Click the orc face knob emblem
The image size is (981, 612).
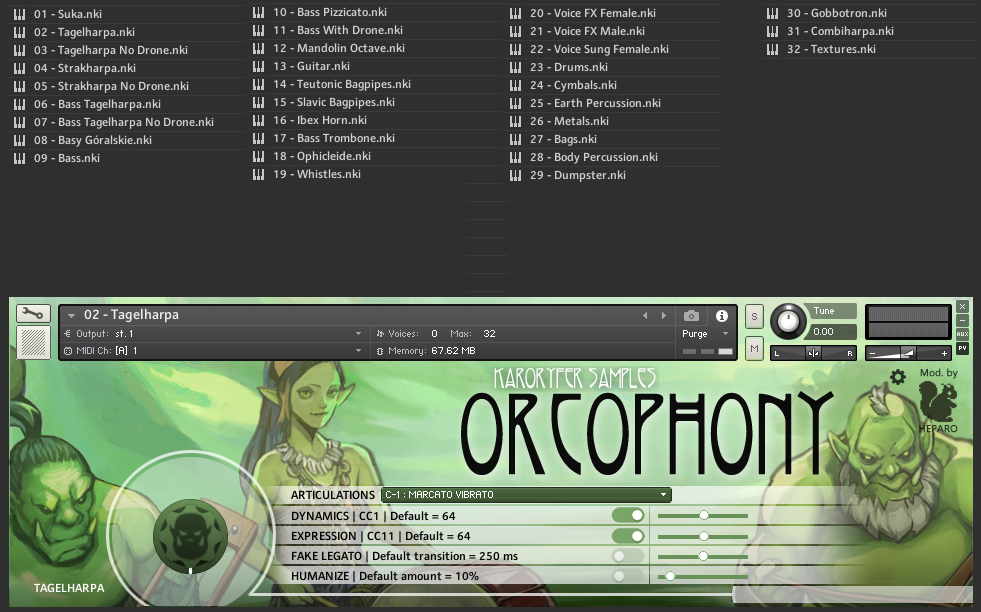tap(190, 536)
